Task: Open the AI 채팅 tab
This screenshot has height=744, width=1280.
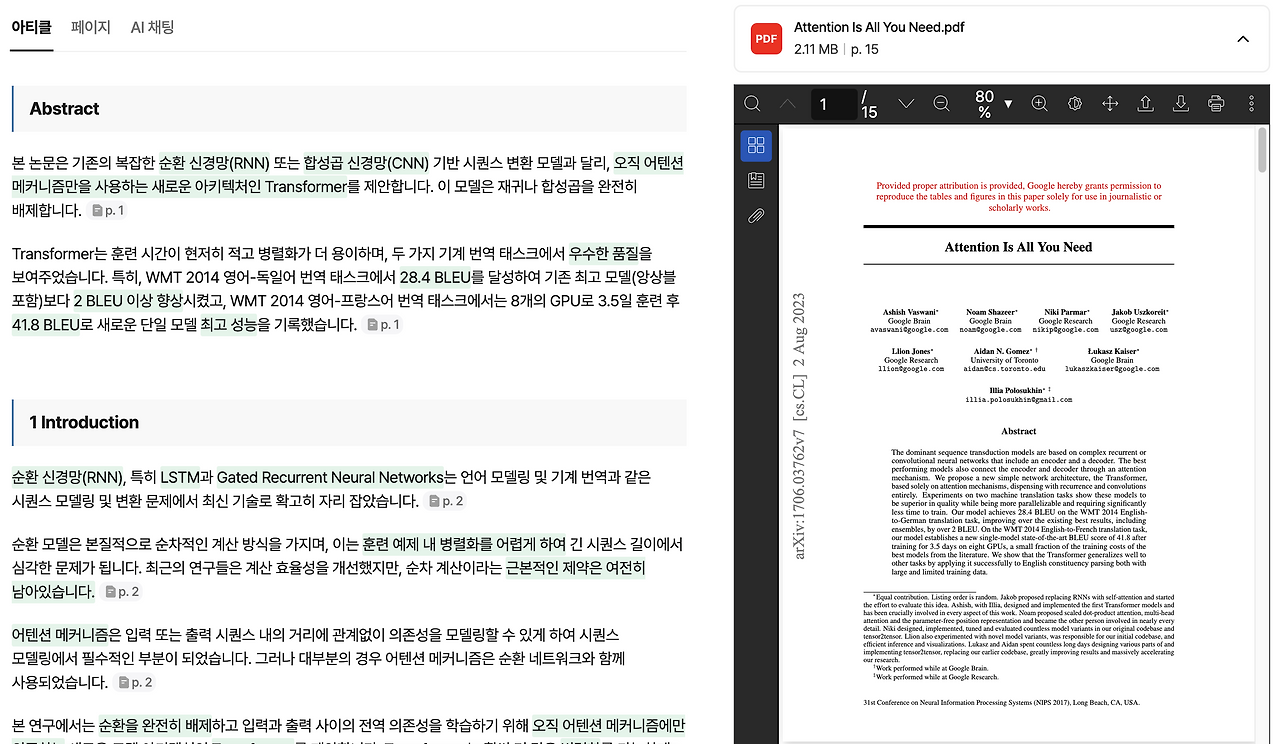Action: coord(151,28)
